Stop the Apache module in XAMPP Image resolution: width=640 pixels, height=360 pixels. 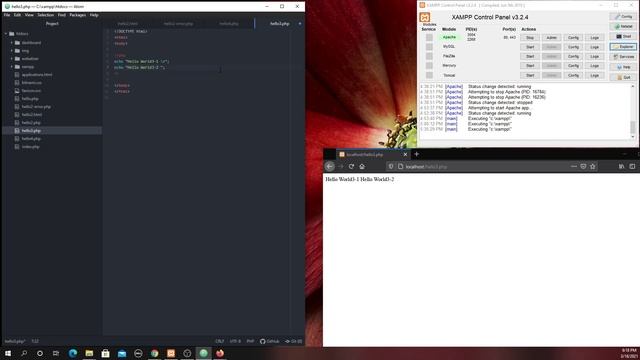(x=530, y=38)
